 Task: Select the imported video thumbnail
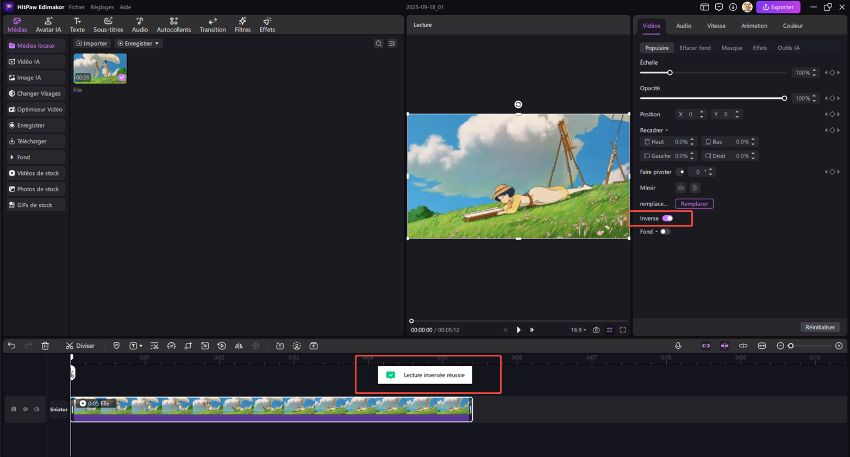point(100,68)
